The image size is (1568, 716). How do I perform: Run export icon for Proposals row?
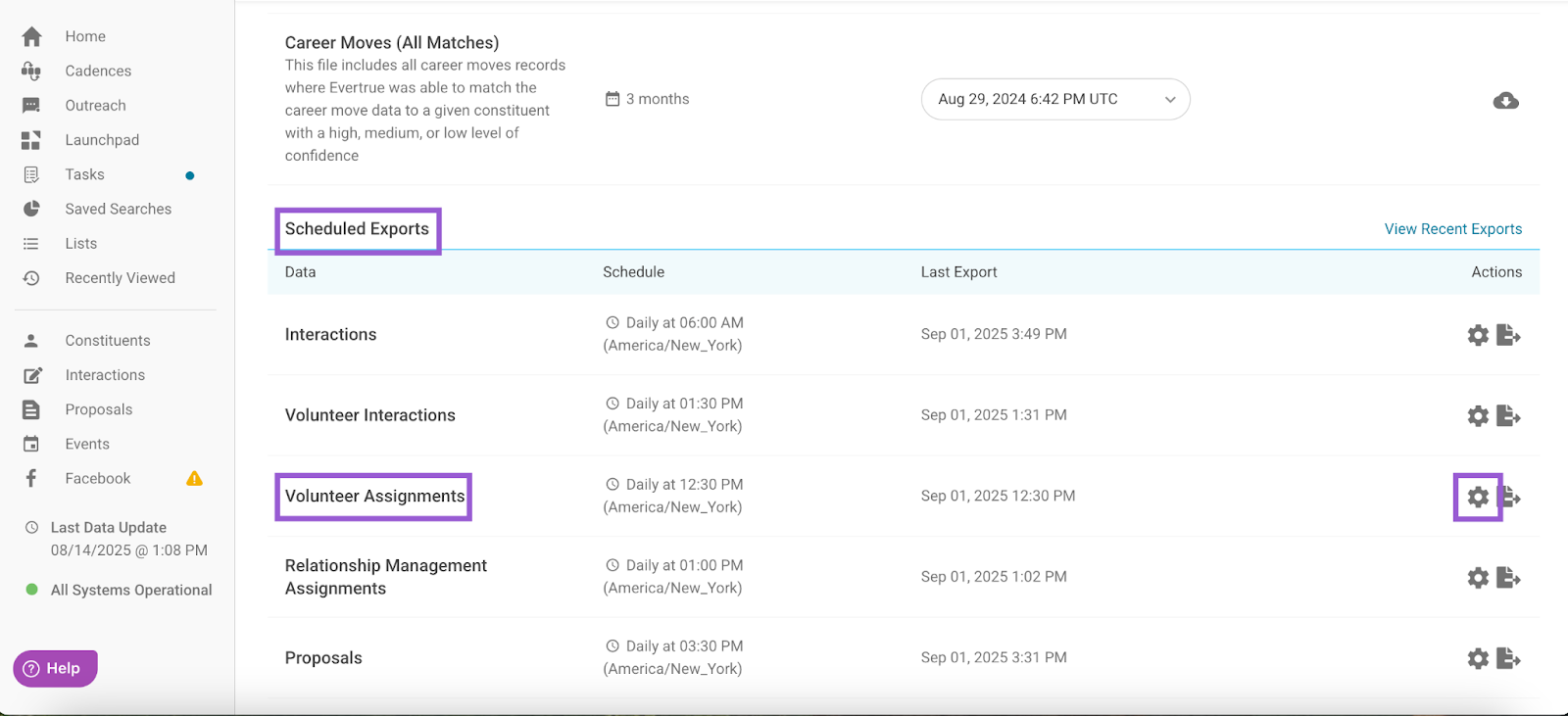(x=1509, y=658)
